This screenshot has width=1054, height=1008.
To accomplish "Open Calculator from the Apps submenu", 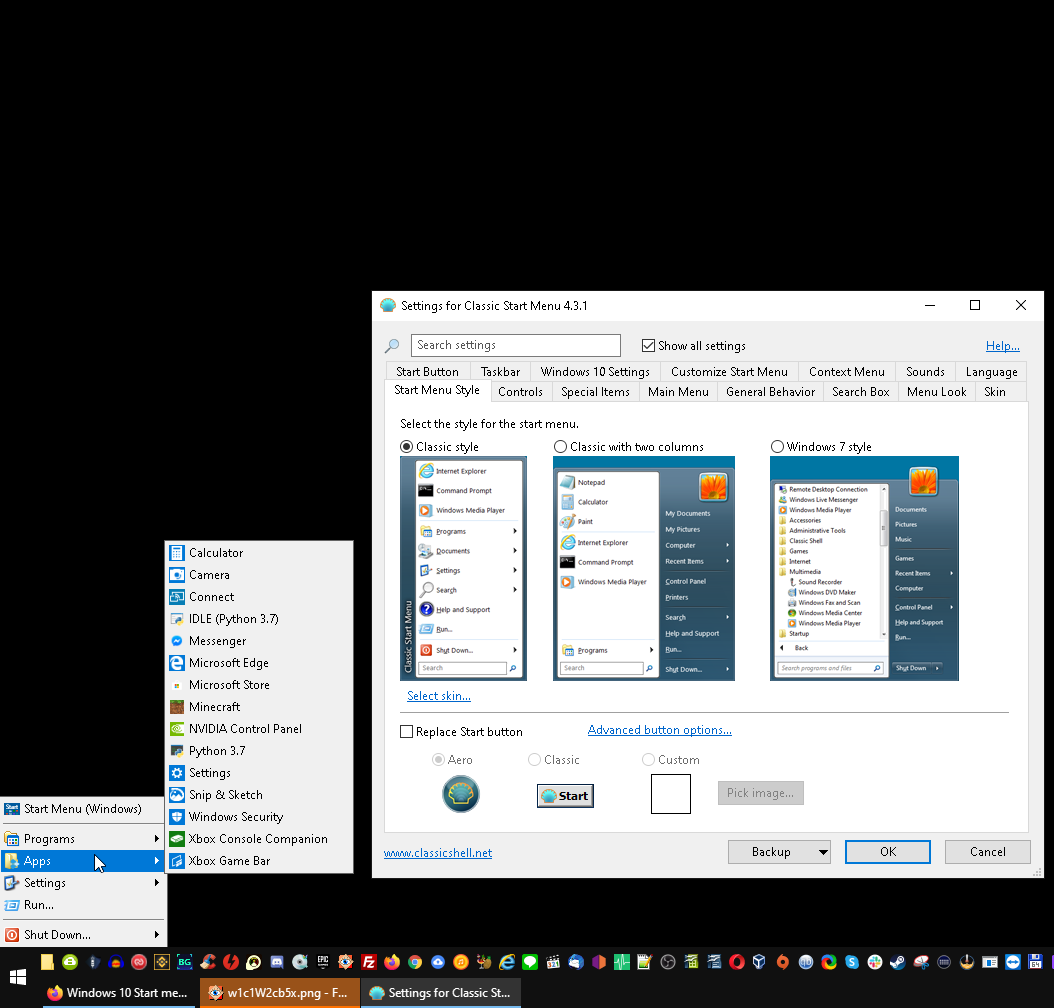I will point(259,553).
